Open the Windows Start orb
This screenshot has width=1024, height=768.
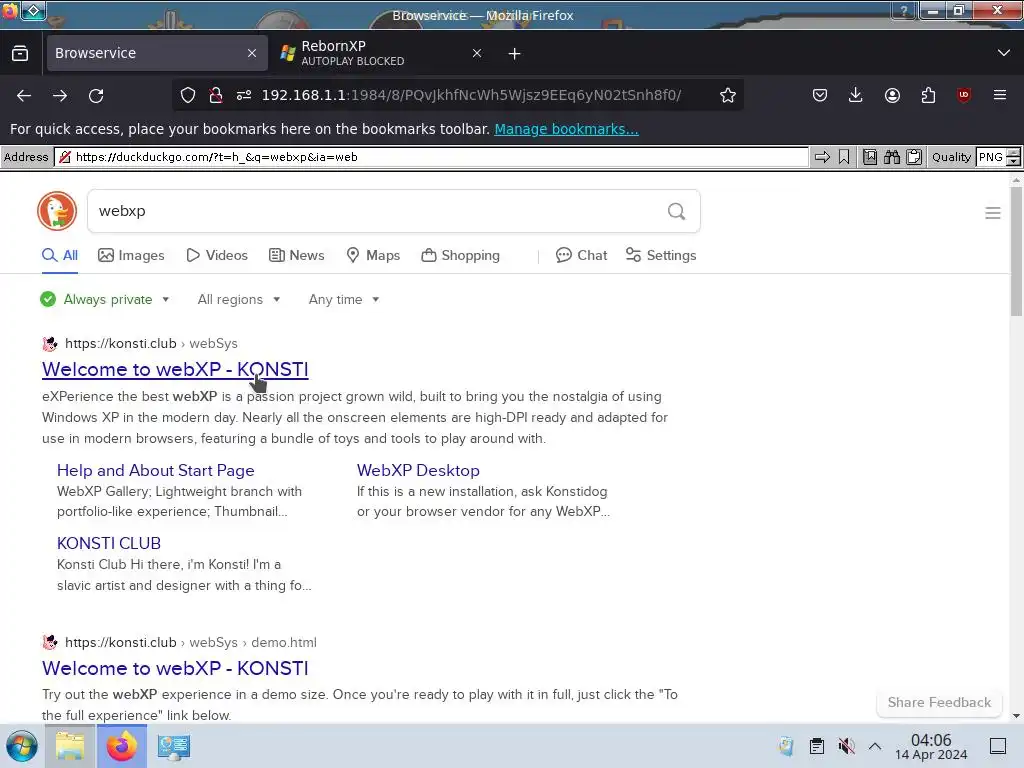tap(22, 746)
